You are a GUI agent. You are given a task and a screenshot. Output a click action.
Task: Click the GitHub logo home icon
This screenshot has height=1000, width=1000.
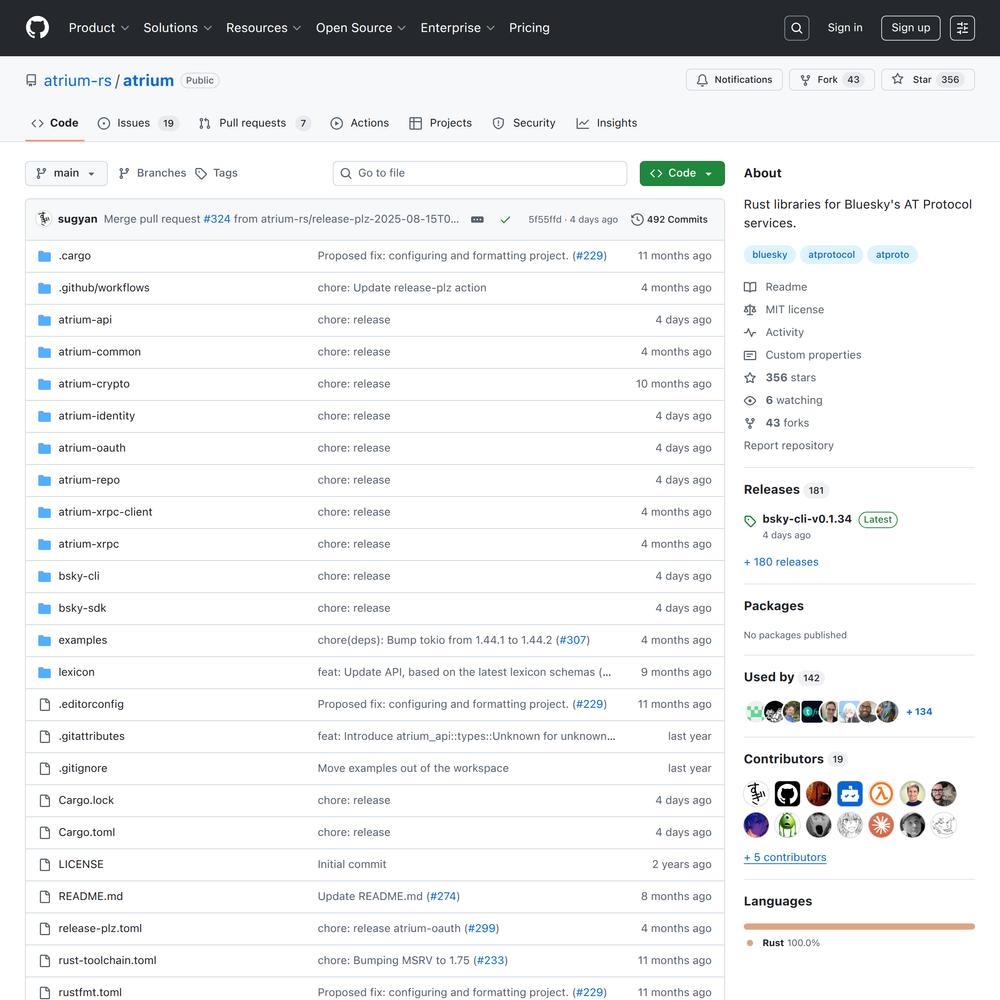38,28
